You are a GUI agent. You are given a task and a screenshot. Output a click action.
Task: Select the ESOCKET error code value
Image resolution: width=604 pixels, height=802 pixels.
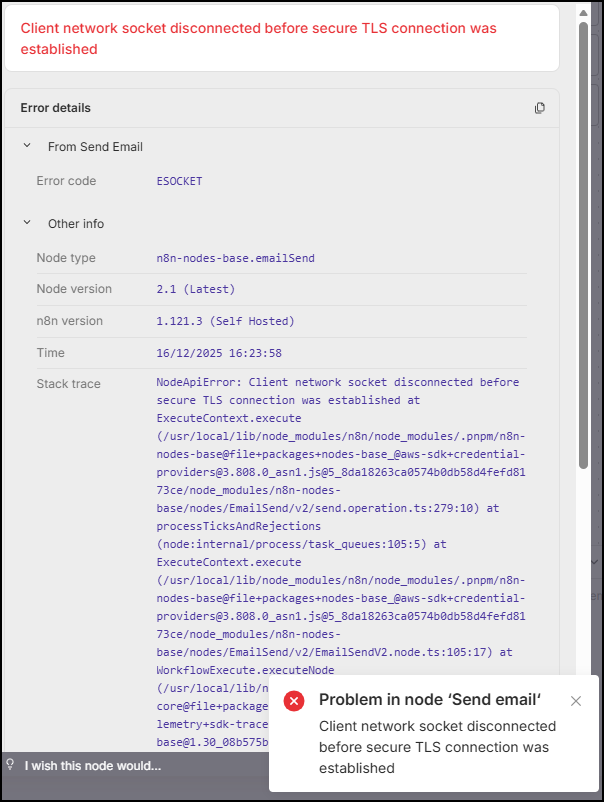click(179, 181)
